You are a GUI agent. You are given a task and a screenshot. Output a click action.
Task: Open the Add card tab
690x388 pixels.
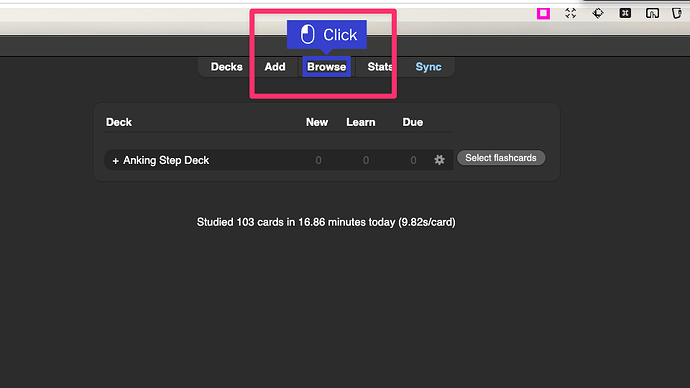click(x=275, y=67)
